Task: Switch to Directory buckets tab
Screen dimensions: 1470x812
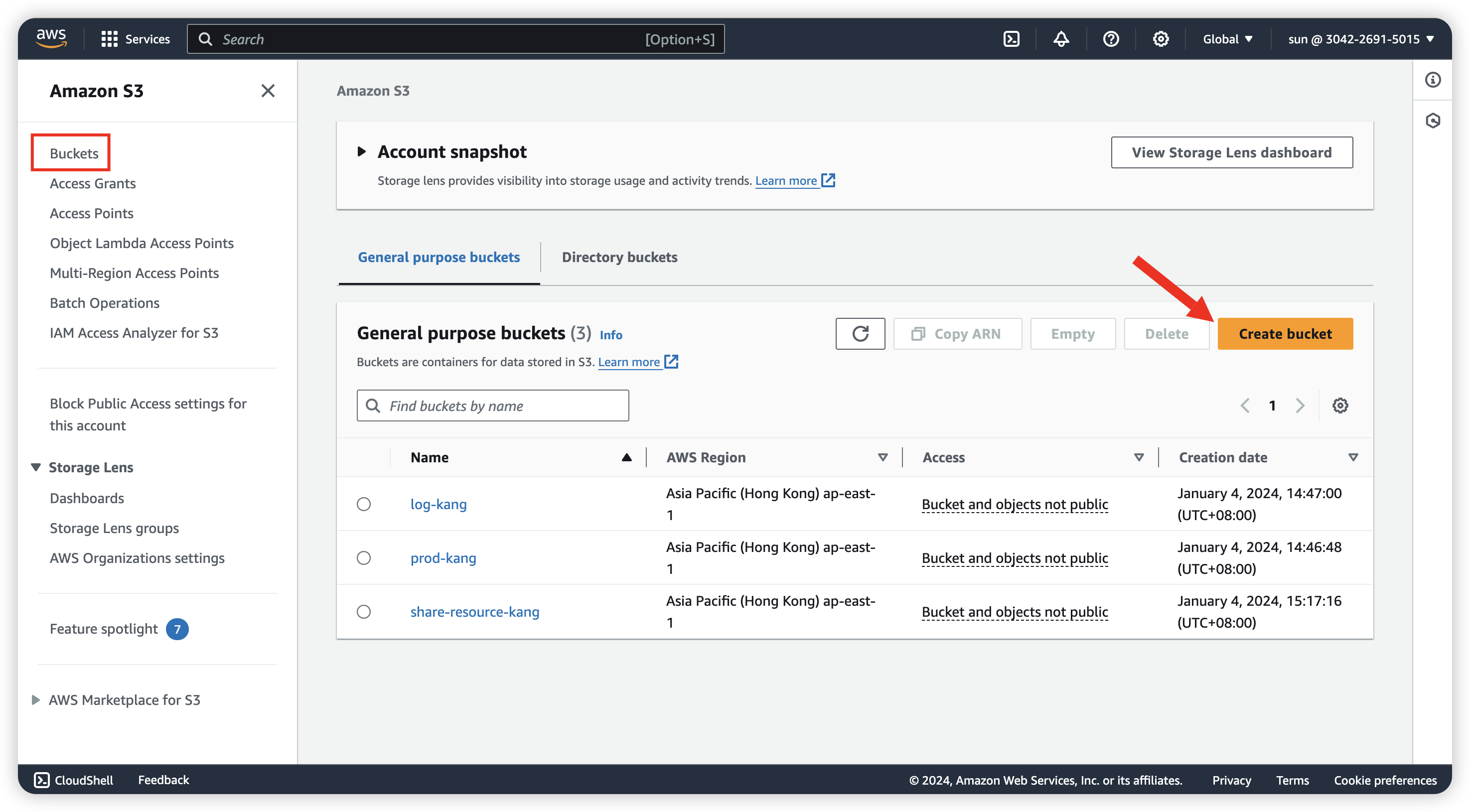Action: coord(619,257)
